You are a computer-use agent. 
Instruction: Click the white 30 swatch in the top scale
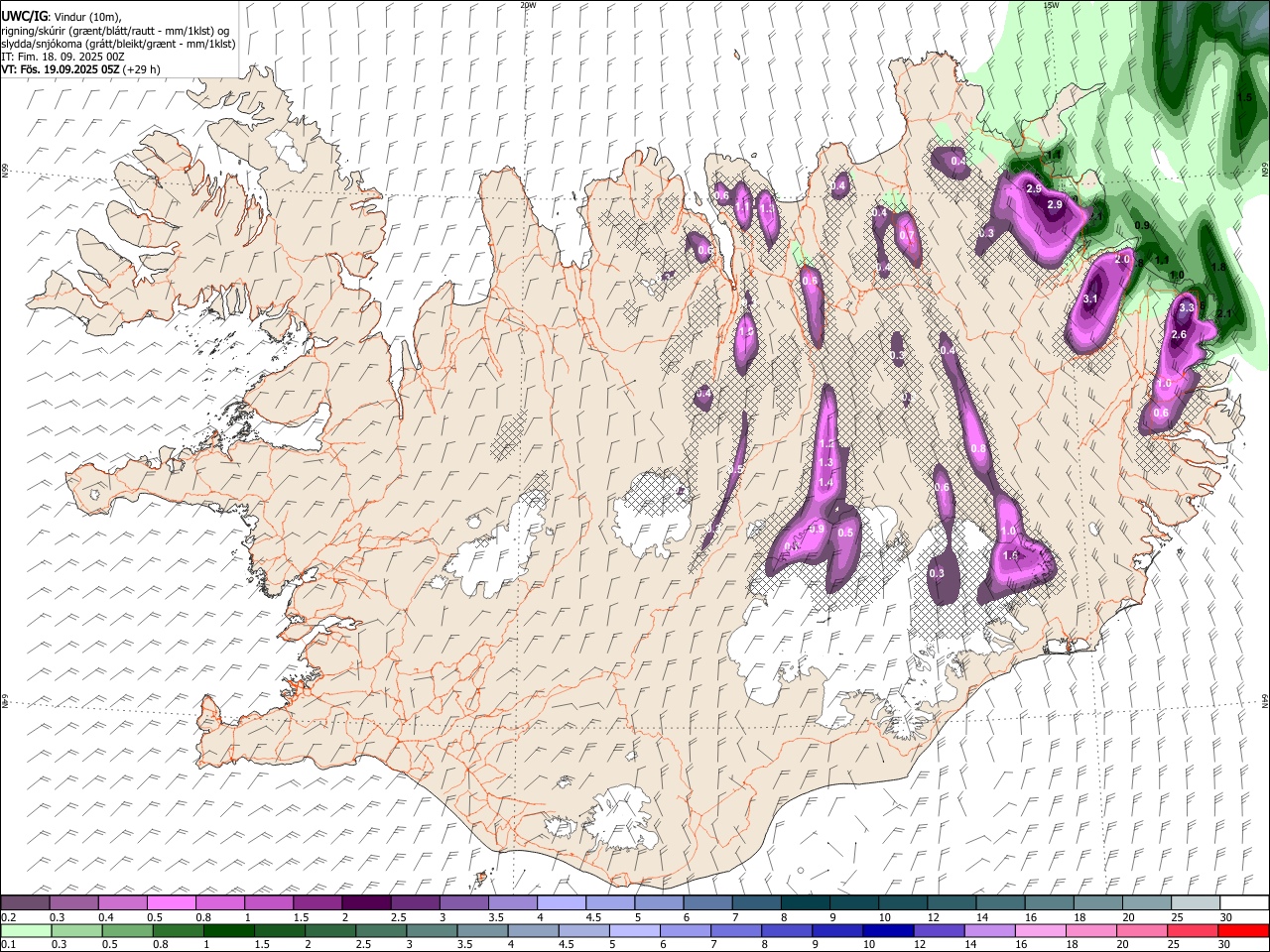[1244, 902]
